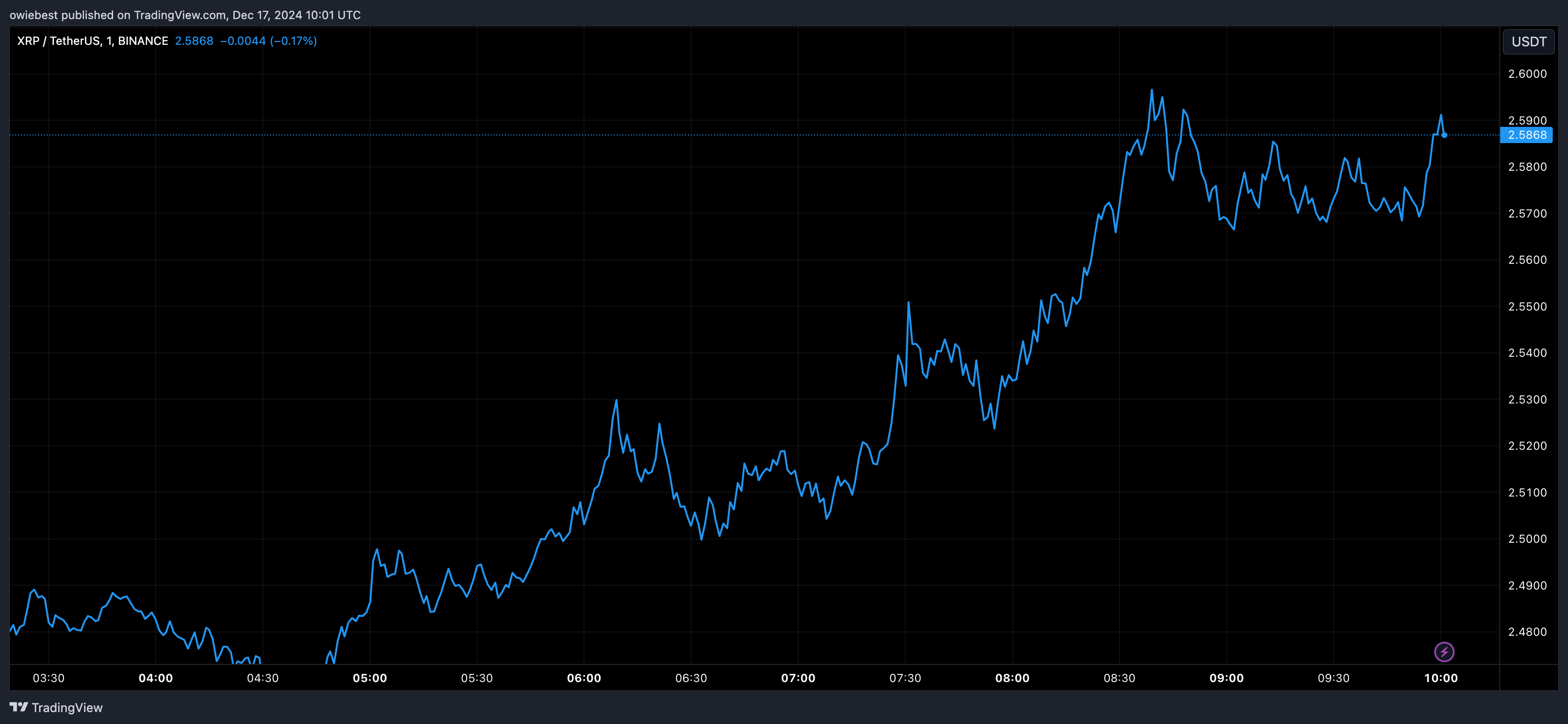
Task: Click the TradingView logo icon
Action: point(19,707)
